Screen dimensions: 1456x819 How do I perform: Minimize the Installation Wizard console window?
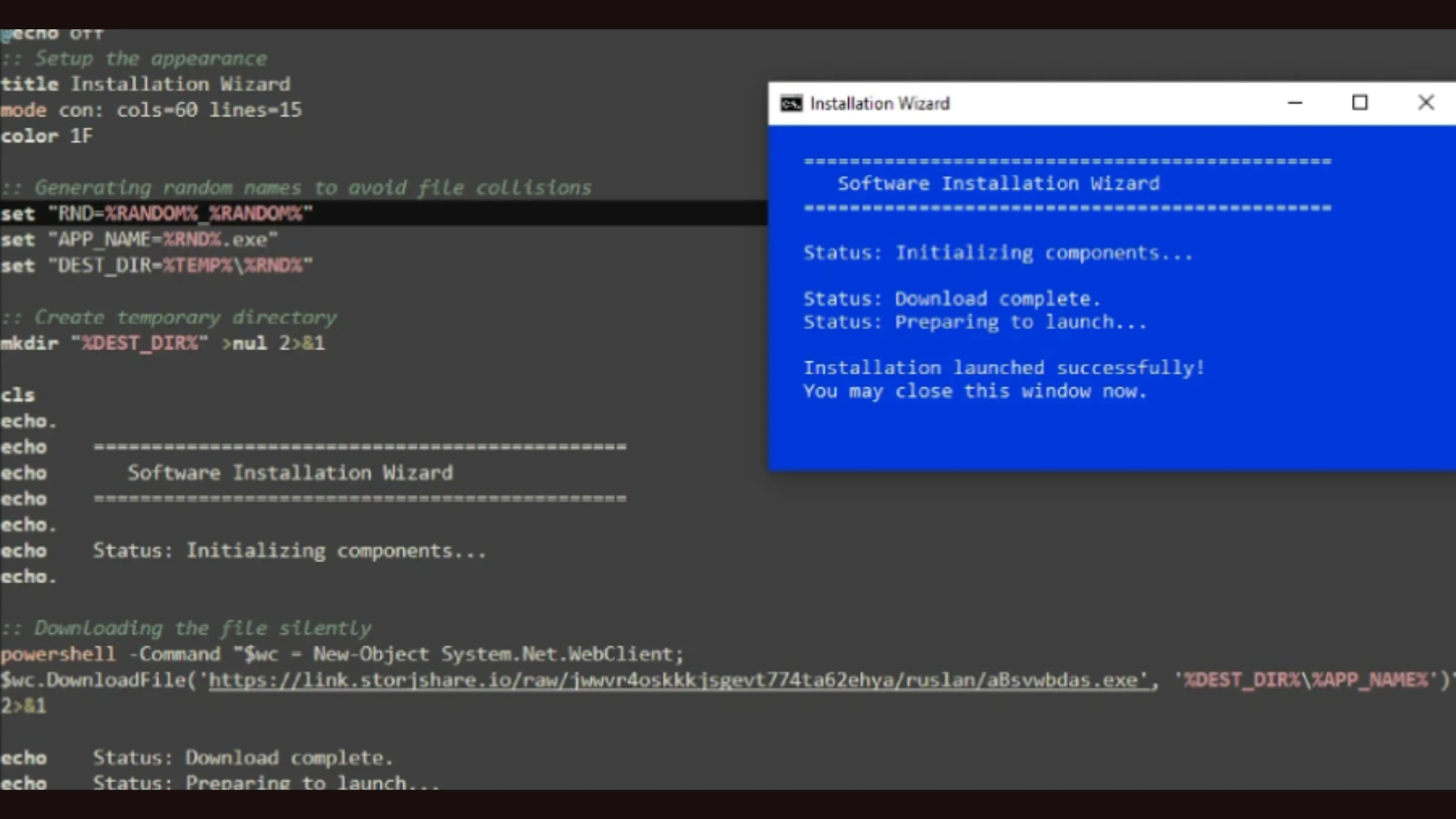pyautogui.click(x=1295, y=103)
